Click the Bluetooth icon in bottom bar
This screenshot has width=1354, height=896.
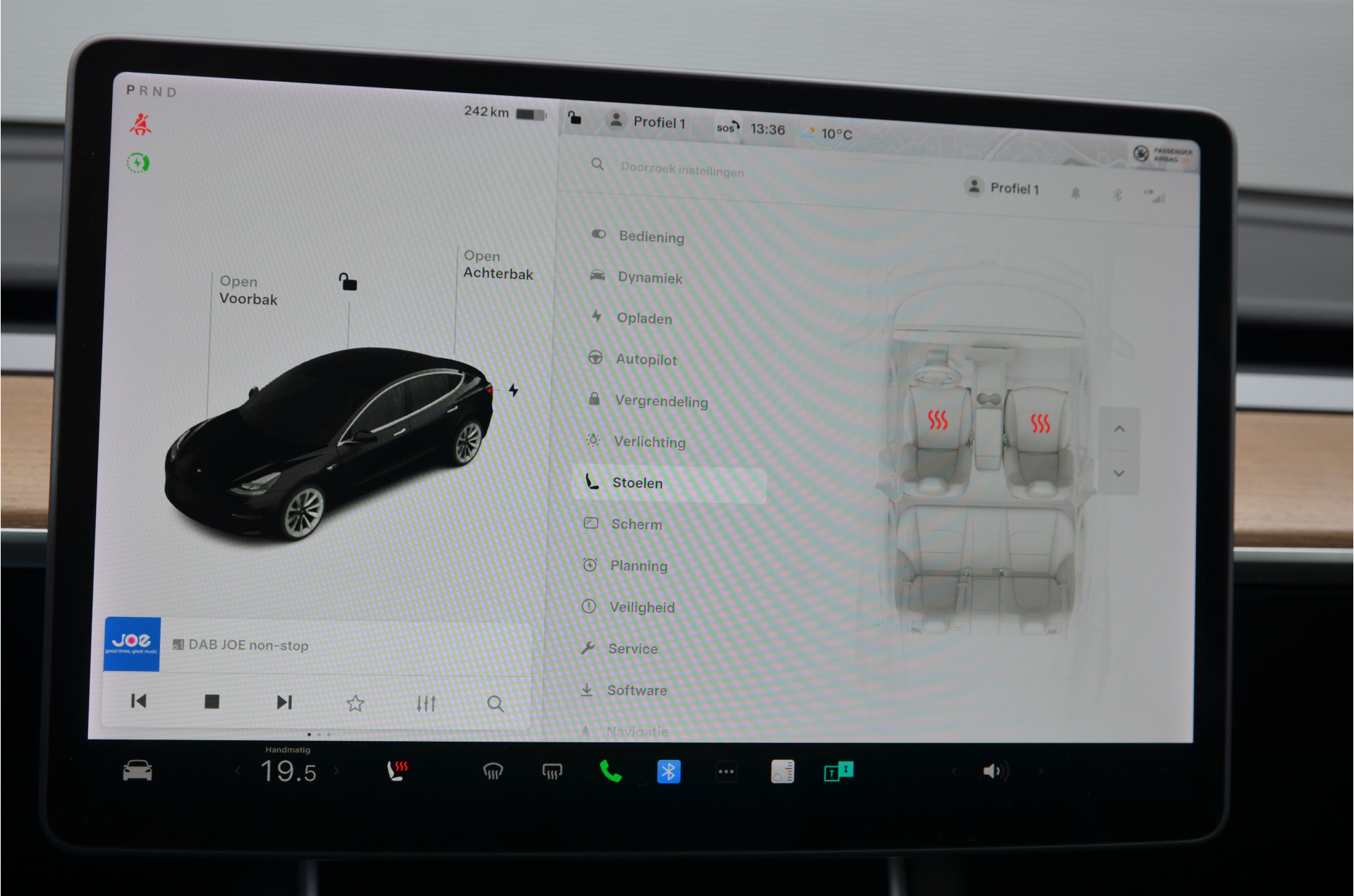coord(669,771)
